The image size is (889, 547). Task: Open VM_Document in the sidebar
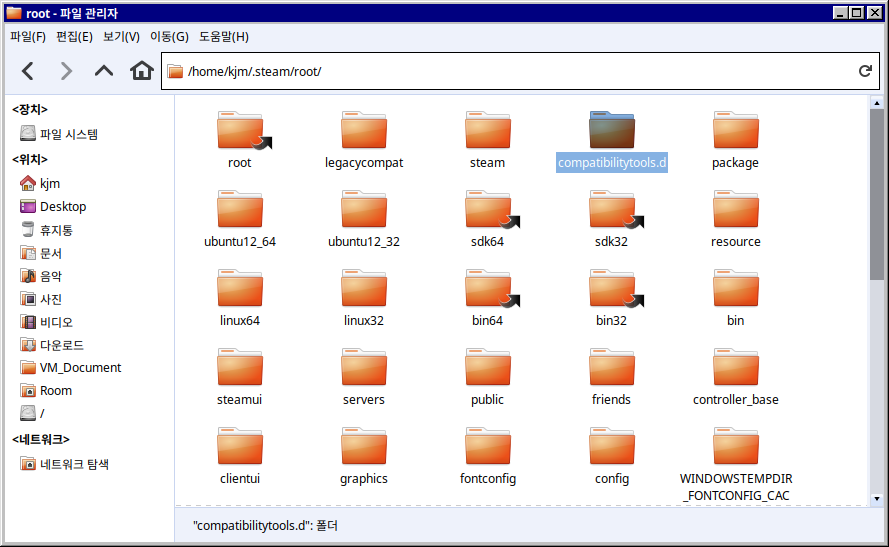pyautogui.click(x=70, y=367)
